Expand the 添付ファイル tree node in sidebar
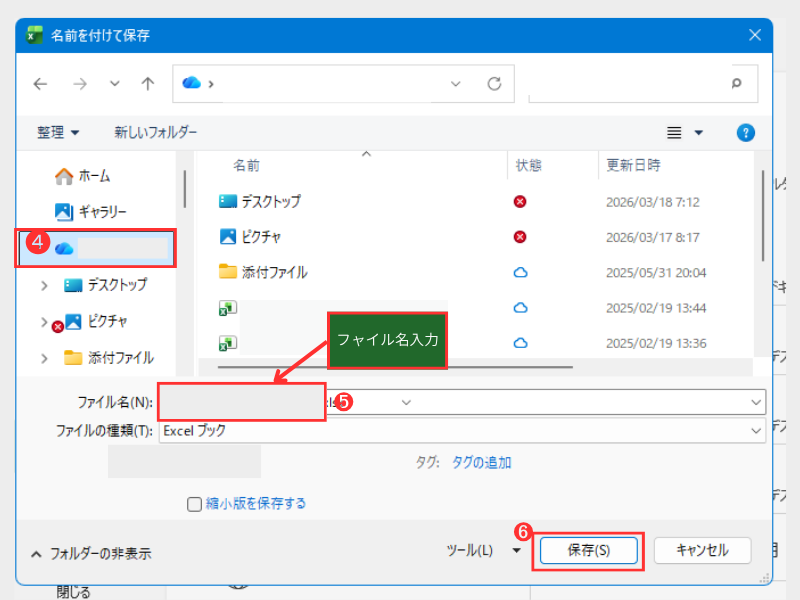The height and width of the screenshot is (600, 800). pyautogui.click(x=44, y=357)
